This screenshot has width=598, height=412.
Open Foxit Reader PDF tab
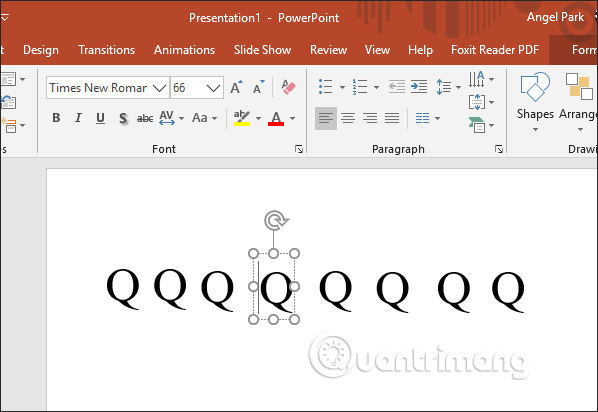(495, 50)
